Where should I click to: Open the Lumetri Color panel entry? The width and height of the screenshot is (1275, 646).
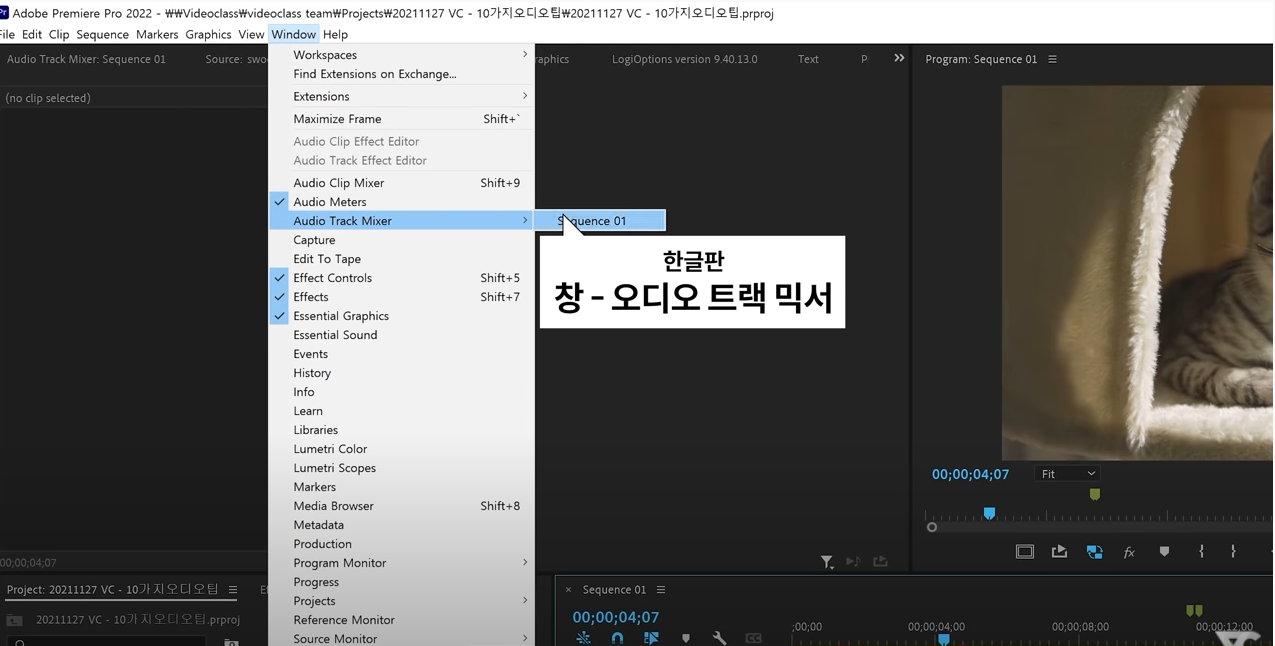(402, 449)
